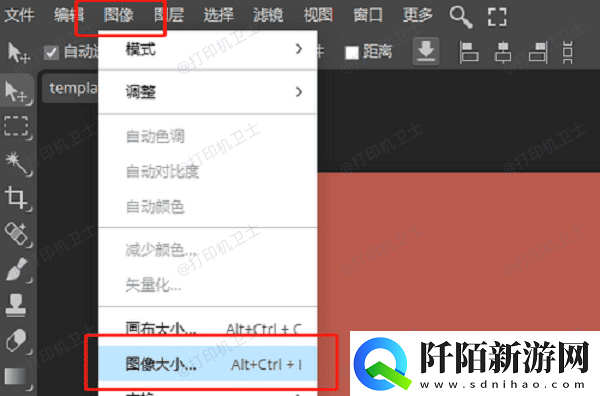
Task: Expand the 调整 submenu
Action: (208, 92)
